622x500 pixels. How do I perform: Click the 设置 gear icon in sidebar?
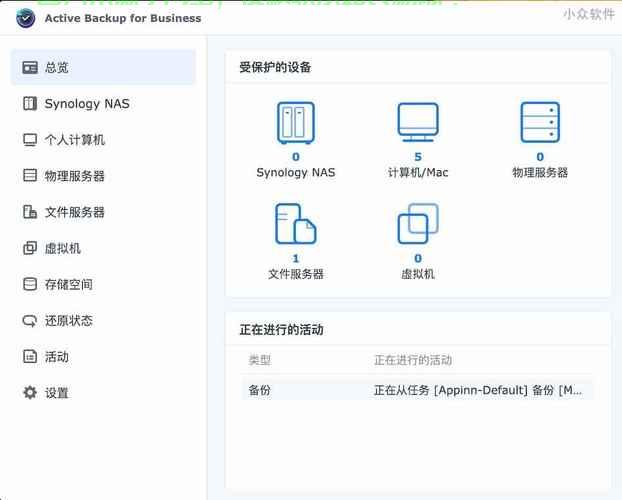pos(30,392)
